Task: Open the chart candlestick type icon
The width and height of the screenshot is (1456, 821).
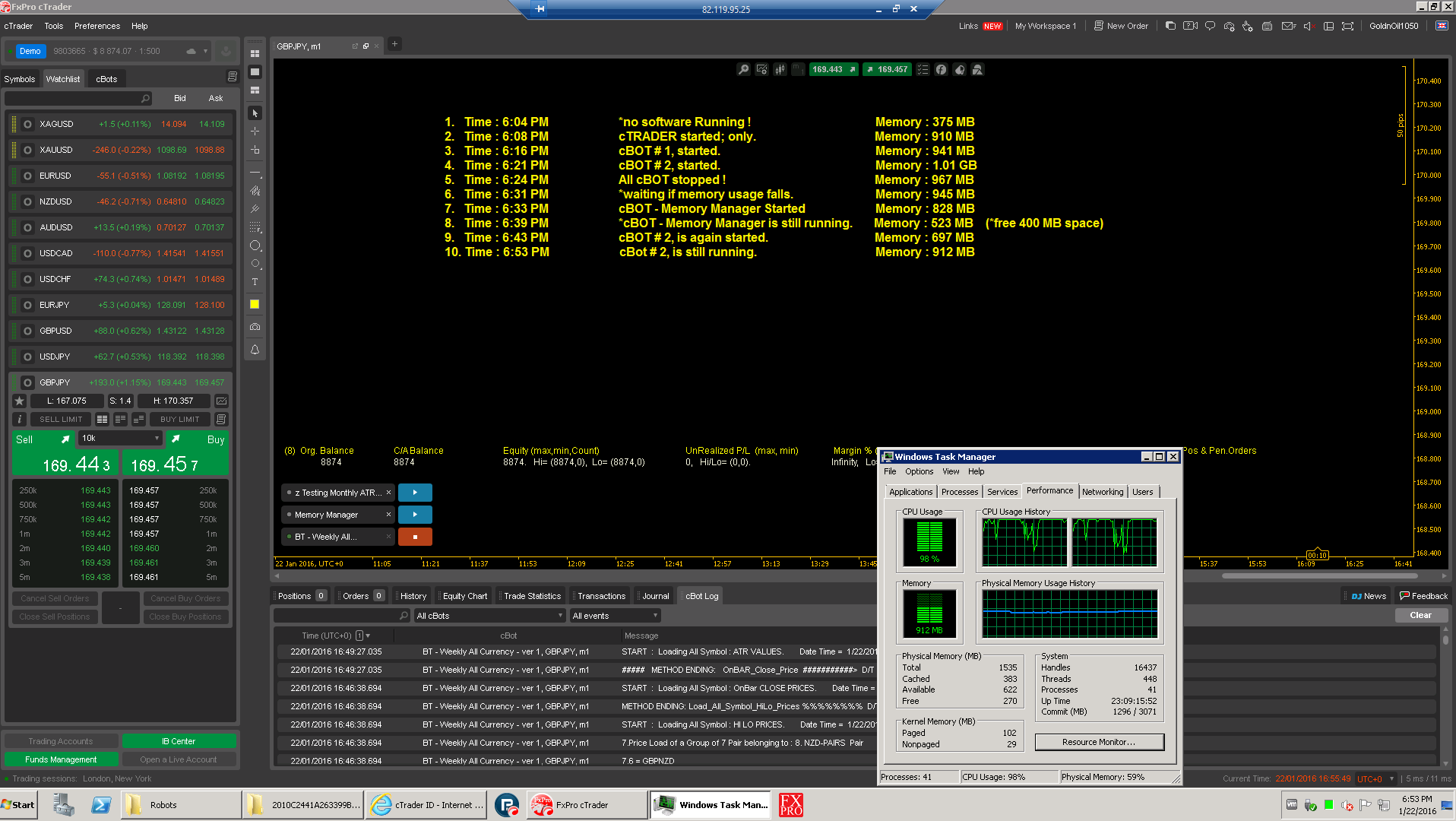Action: click(x=780, y=69)
